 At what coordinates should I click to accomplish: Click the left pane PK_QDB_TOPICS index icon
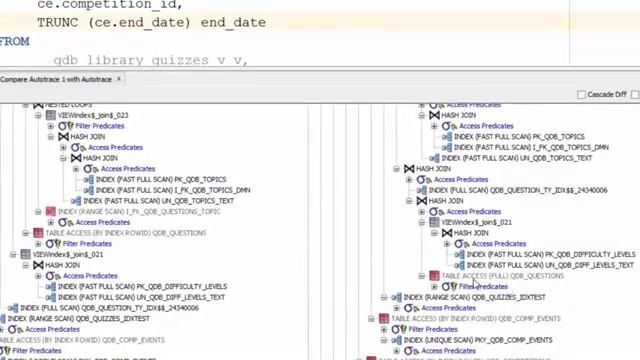point(89,180)
